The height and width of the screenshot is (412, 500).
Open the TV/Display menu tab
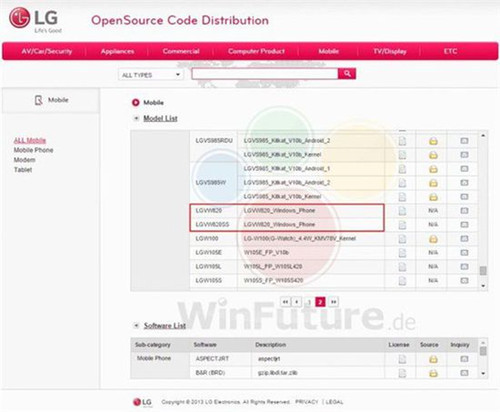coord(390,51)
